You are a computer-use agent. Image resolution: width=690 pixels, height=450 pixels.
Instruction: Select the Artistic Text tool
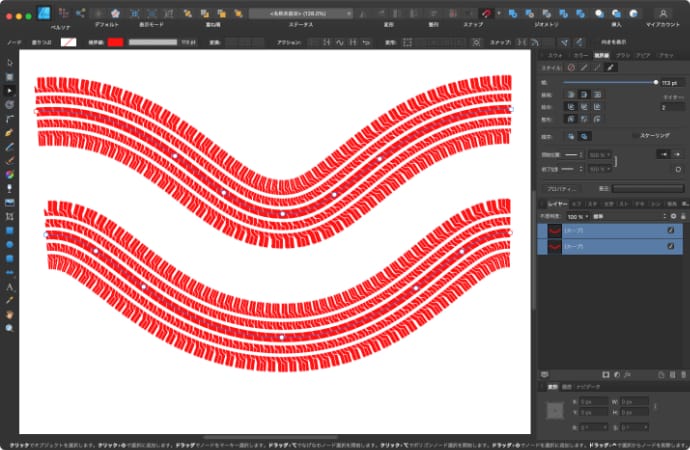click(x=10, y=285)
